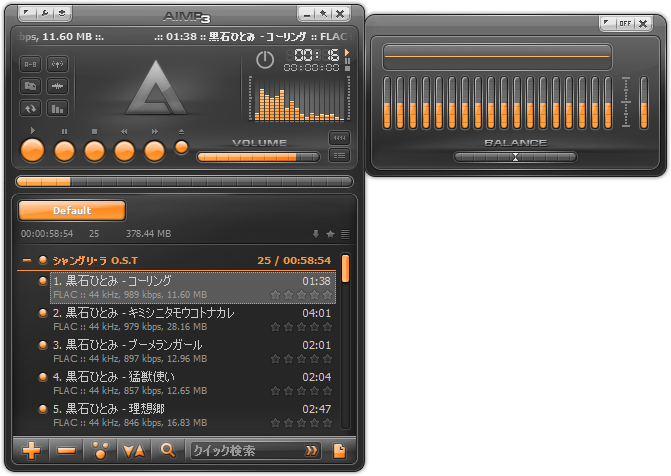Open the playlist sorting button
This screenshot has height=476, width=671.
coord(134,450)
